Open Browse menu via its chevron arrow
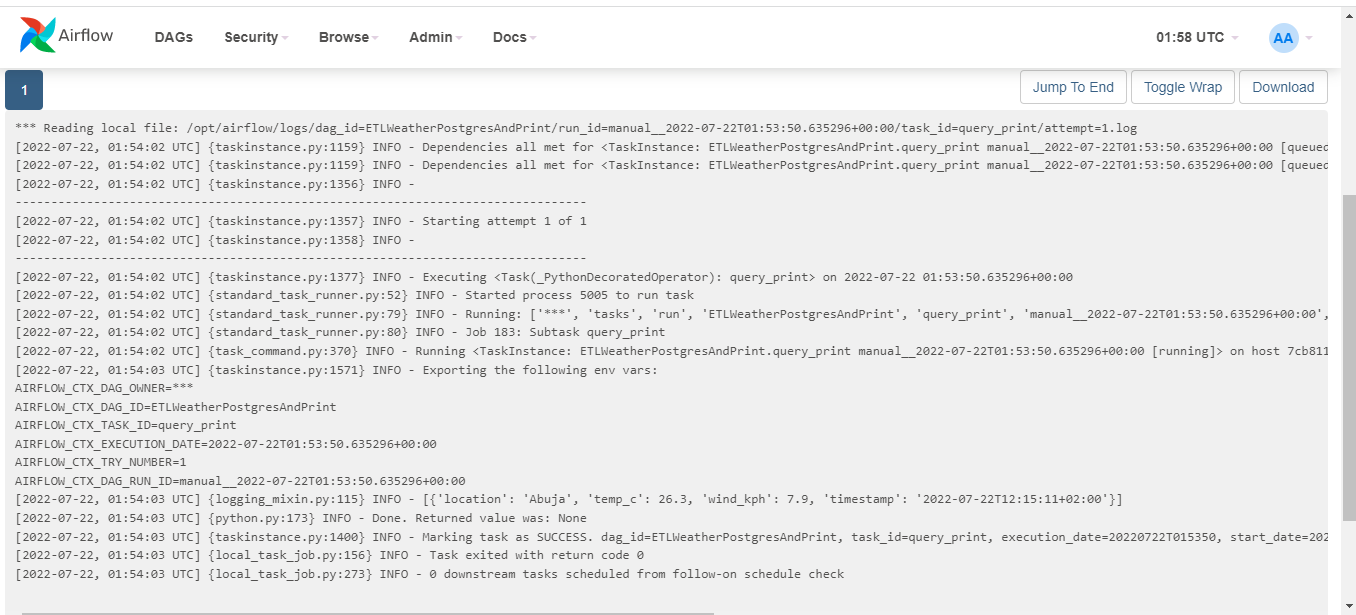This screenshot has height=615, width=1356. [x=376, y=39]
